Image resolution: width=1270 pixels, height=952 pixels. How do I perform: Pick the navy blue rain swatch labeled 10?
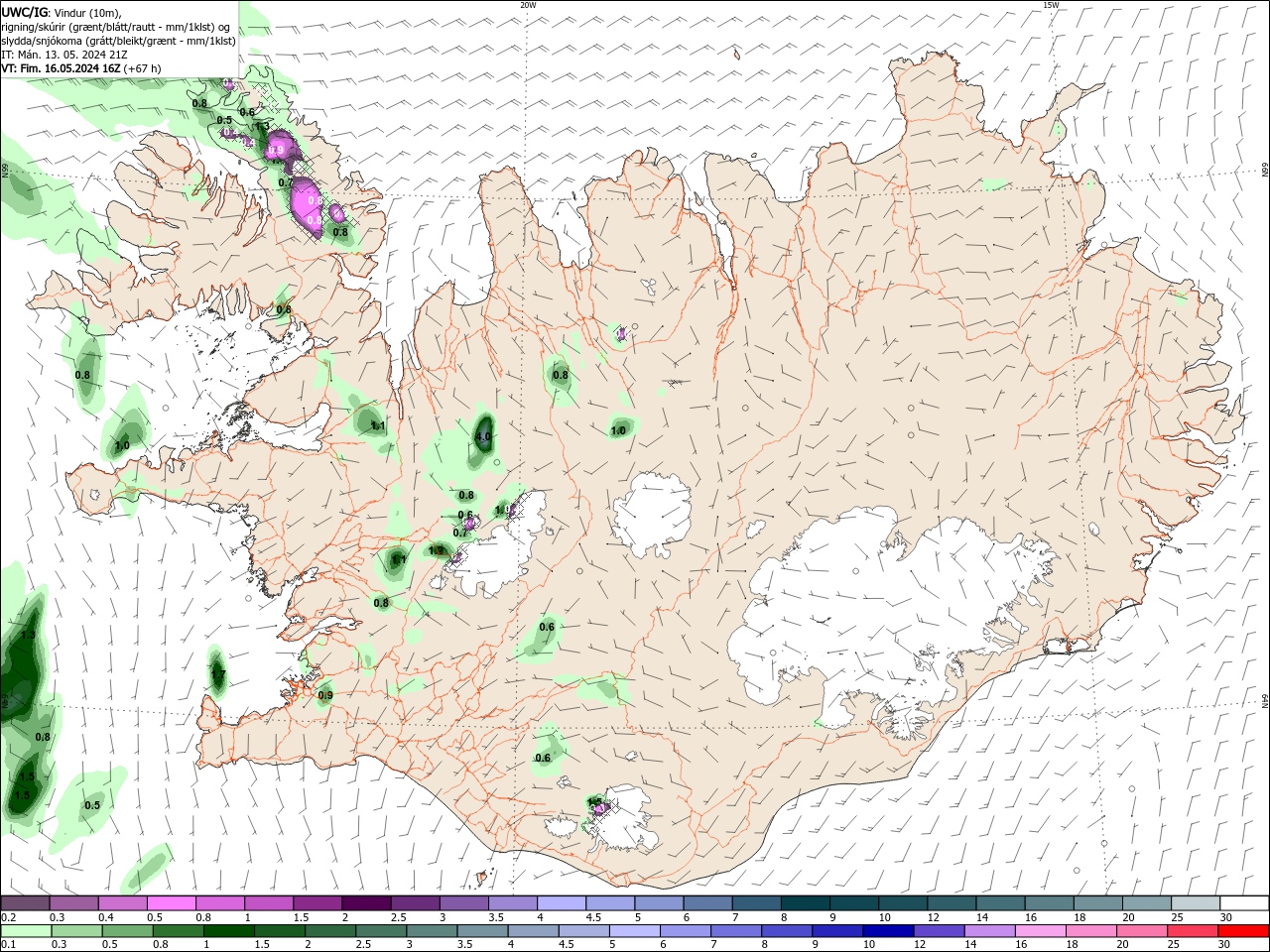pos(887,932)
